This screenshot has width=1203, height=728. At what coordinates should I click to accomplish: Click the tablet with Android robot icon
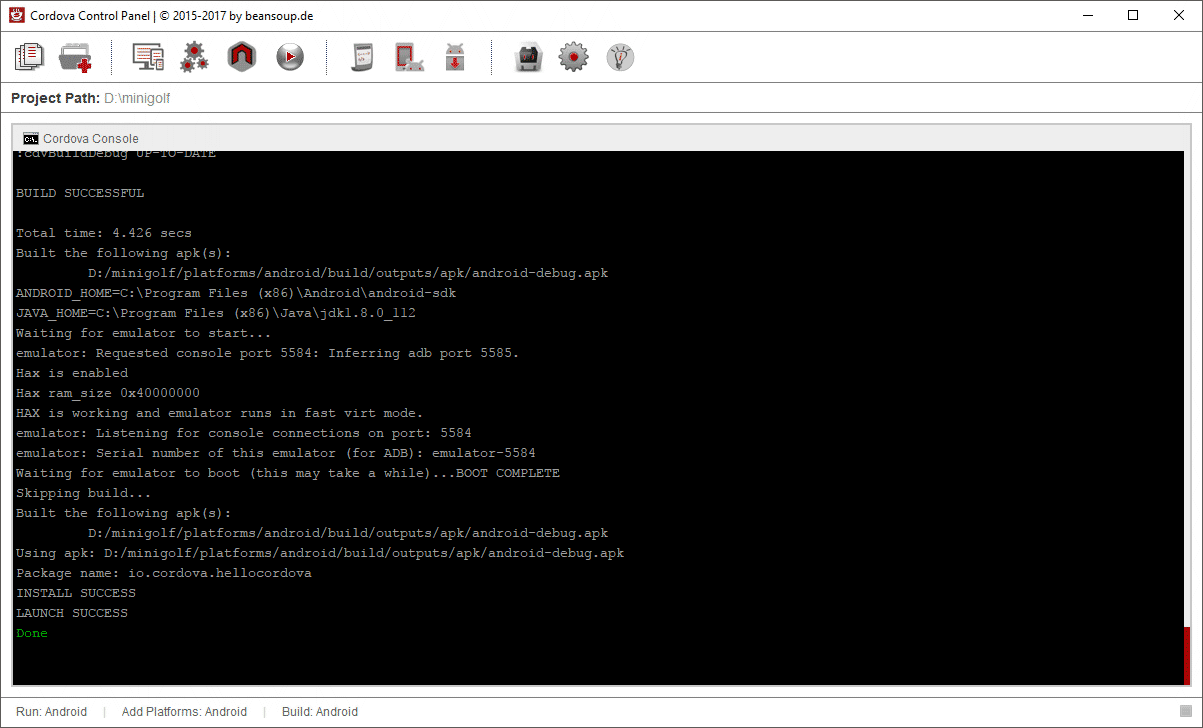coord(408,57)
